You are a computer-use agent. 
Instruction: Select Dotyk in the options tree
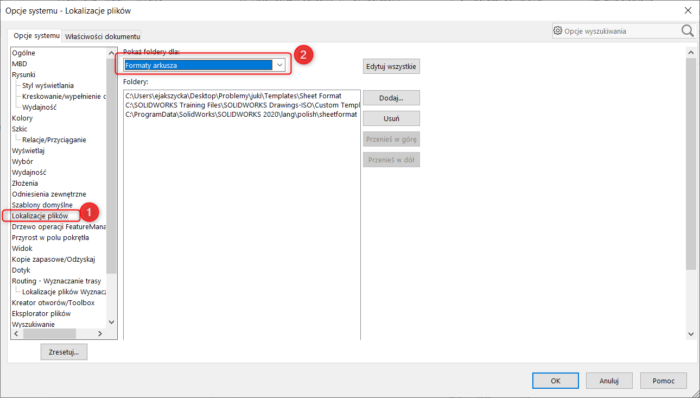21,270
